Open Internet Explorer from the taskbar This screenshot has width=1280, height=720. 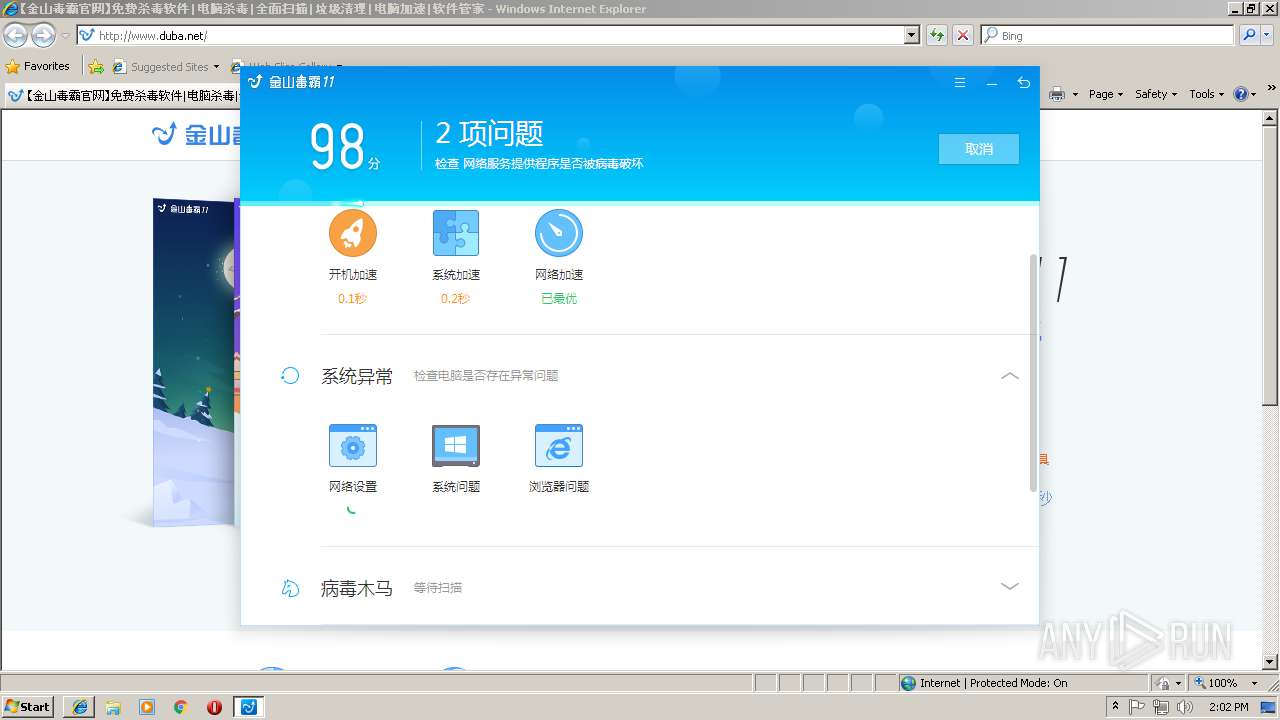tap(80, 707)
